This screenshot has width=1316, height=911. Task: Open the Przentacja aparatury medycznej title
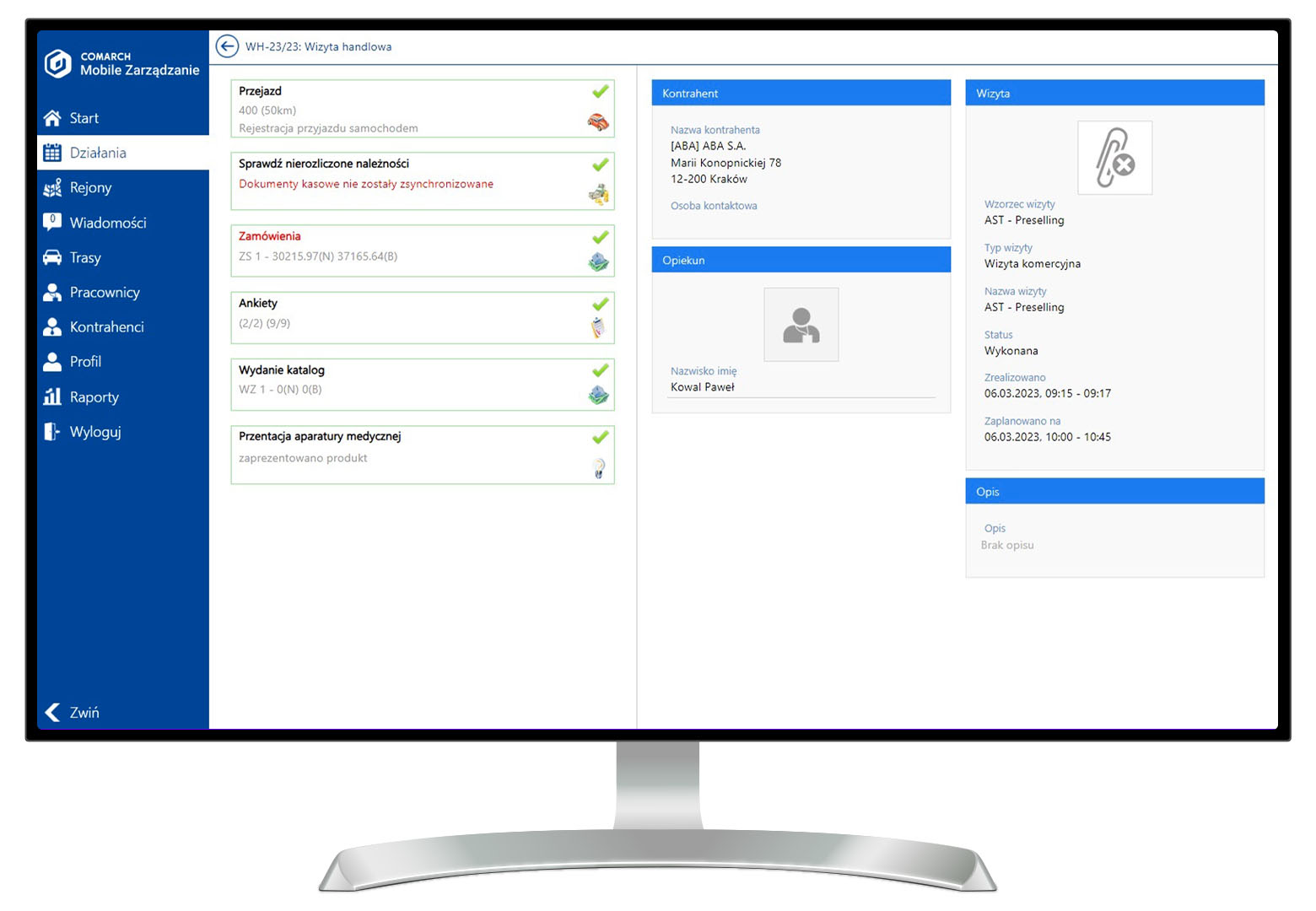320,436
